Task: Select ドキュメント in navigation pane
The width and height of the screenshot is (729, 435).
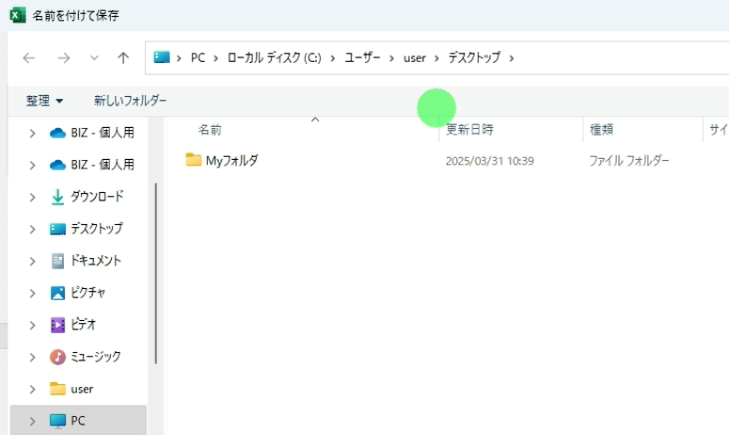Action: tap(96, 261)
